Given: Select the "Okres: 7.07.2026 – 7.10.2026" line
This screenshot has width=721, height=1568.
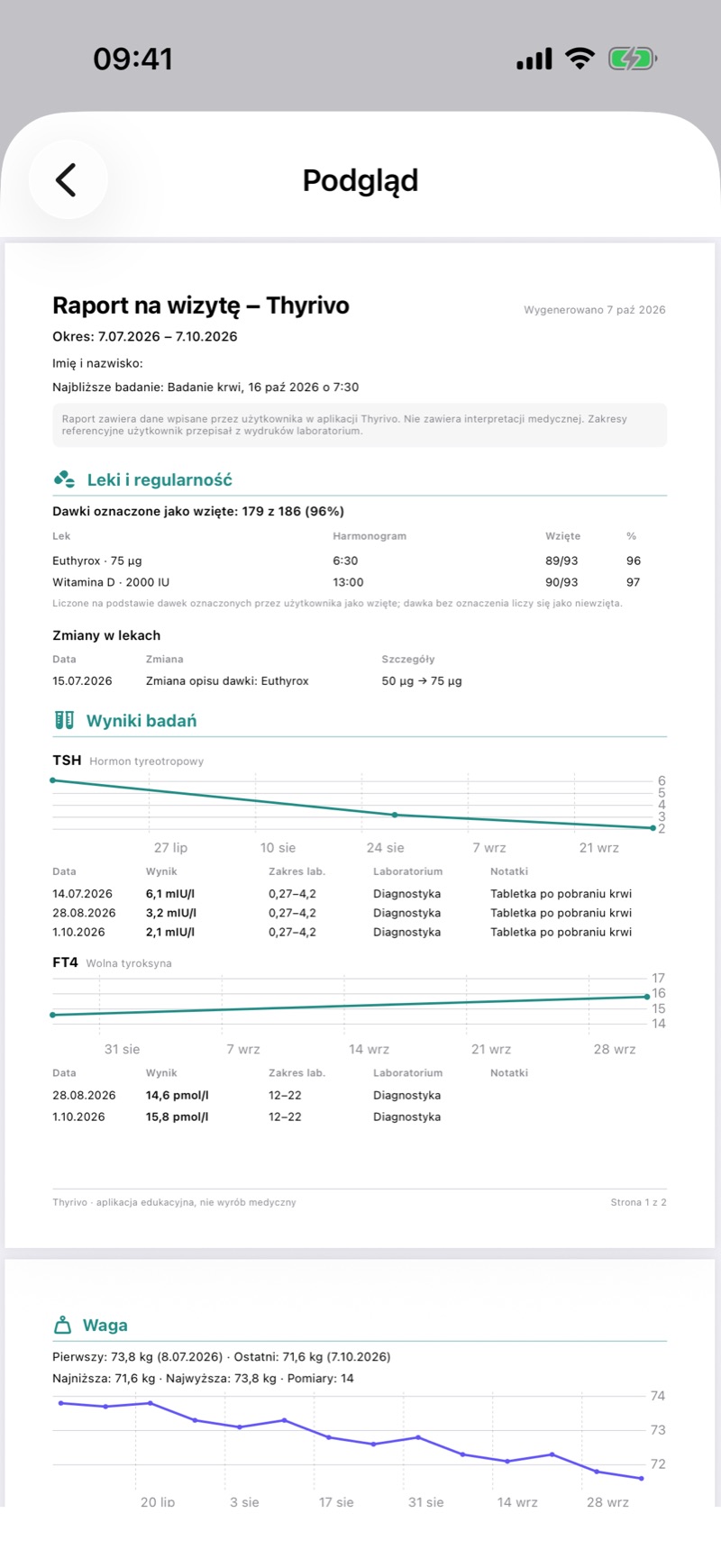Looking at the screenshot, I should (x=145, y=336).
